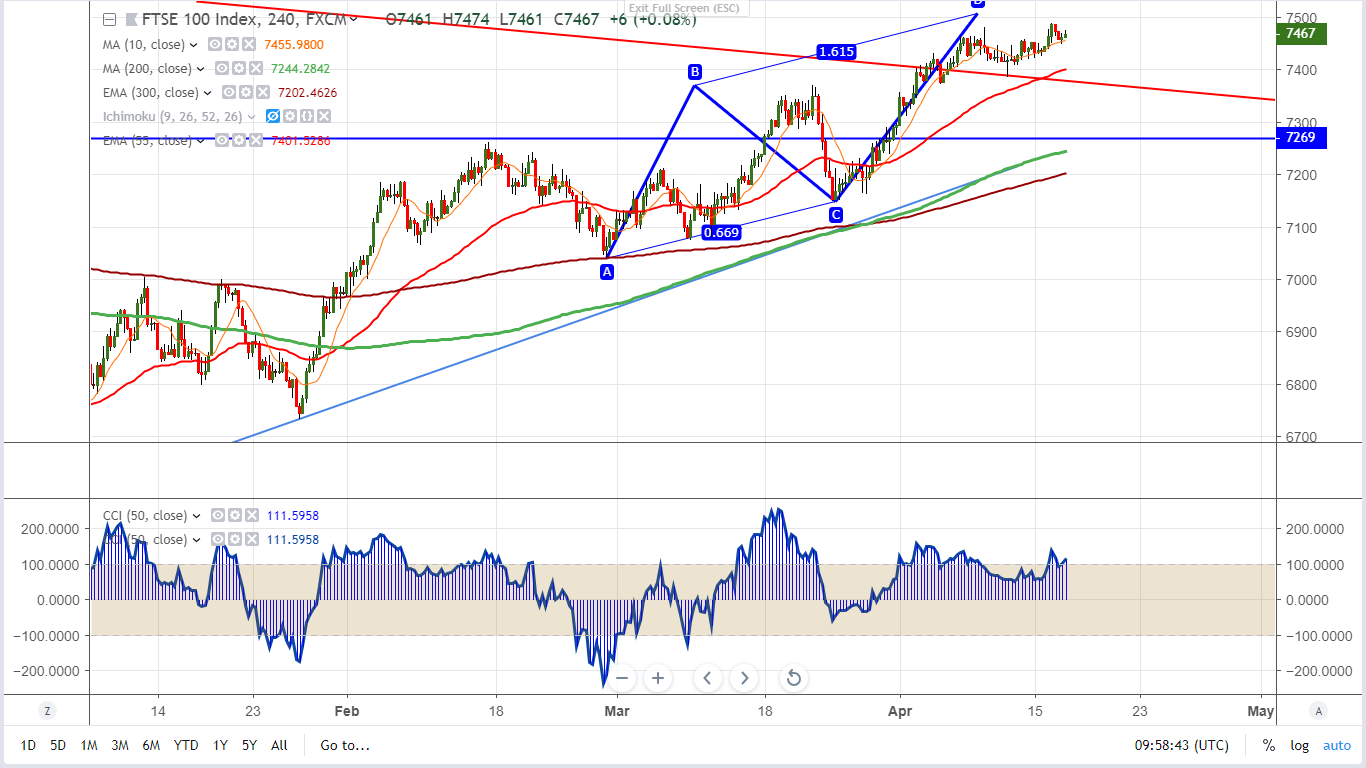
Task: Zoom in the chart with plus button
Action: click(x=657, y=678)
